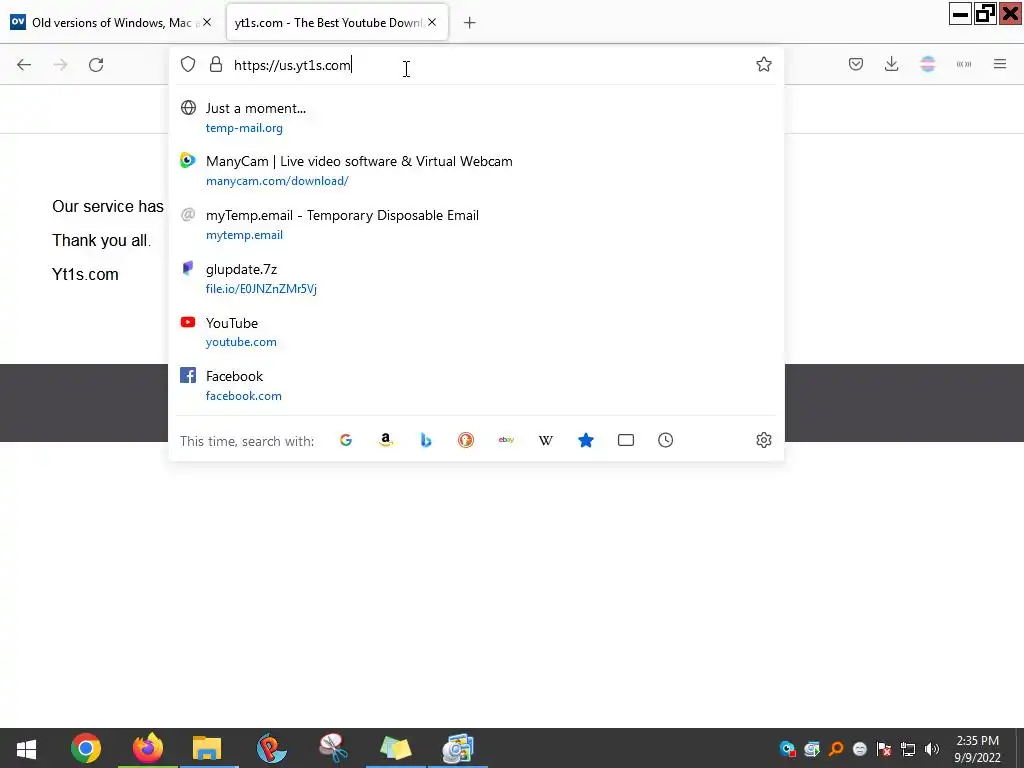Choose the Facebook suggestion
This screenshot has width=1024, height=768.
476,385
